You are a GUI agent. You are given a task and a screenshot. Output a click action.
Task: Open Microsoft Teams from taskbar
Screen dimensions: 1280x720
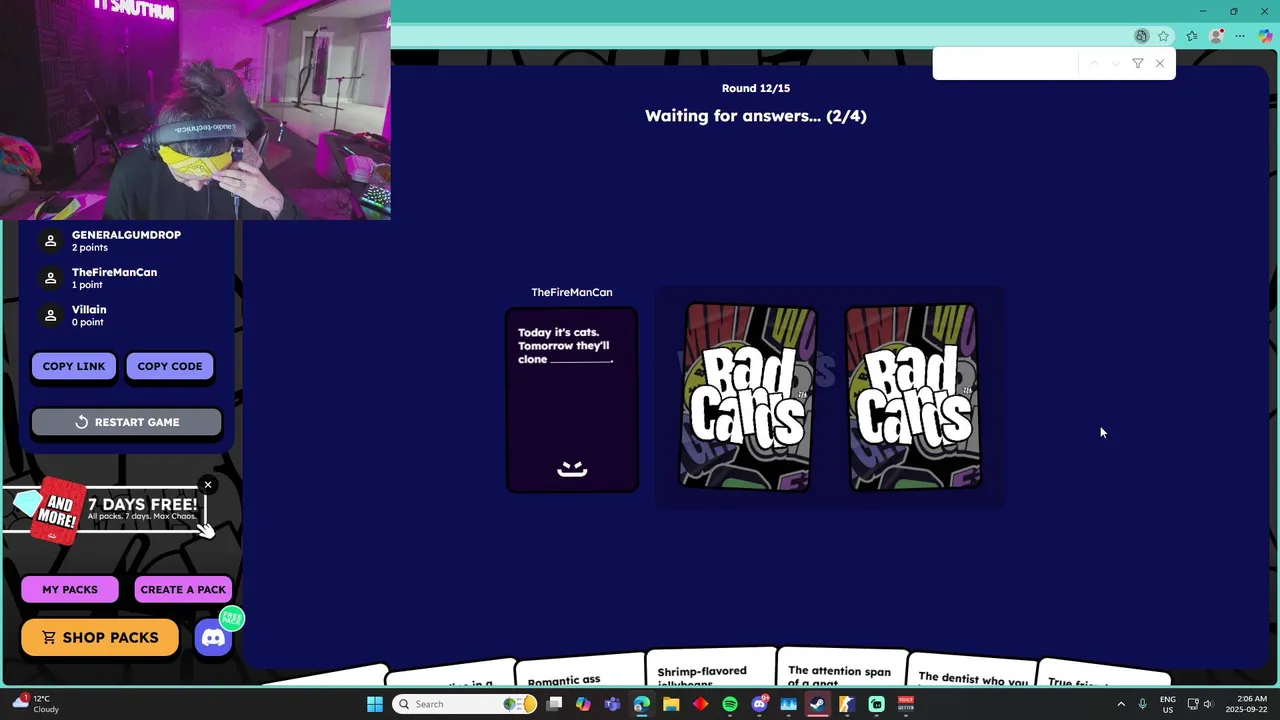pyautogui.click(x=612, y=704)
